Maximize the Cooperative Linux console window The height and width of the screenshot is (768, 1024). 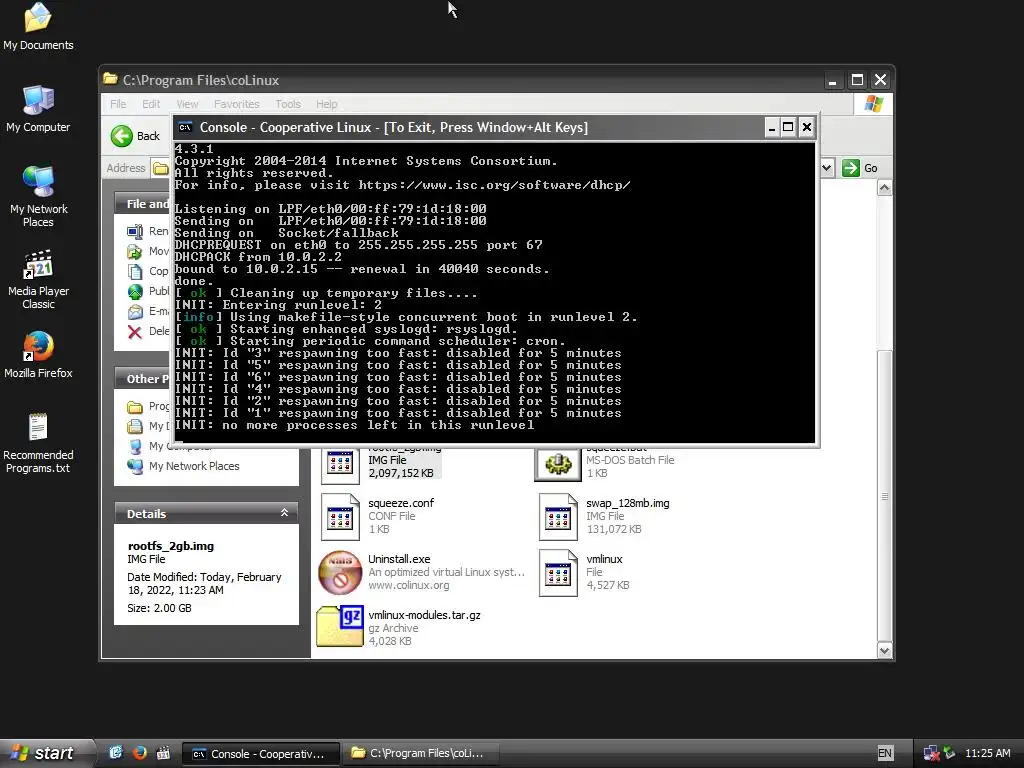click(788, 127)
